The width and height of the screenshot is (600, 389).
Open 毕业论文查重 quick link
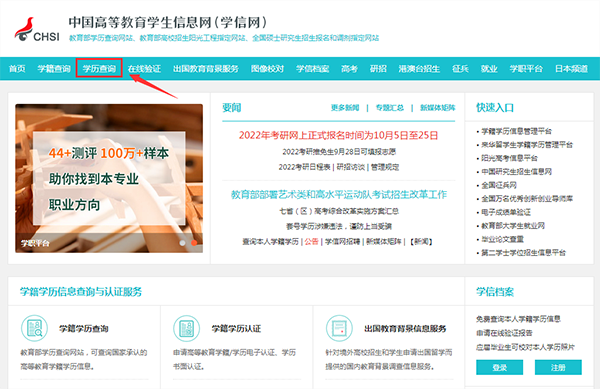502,239
